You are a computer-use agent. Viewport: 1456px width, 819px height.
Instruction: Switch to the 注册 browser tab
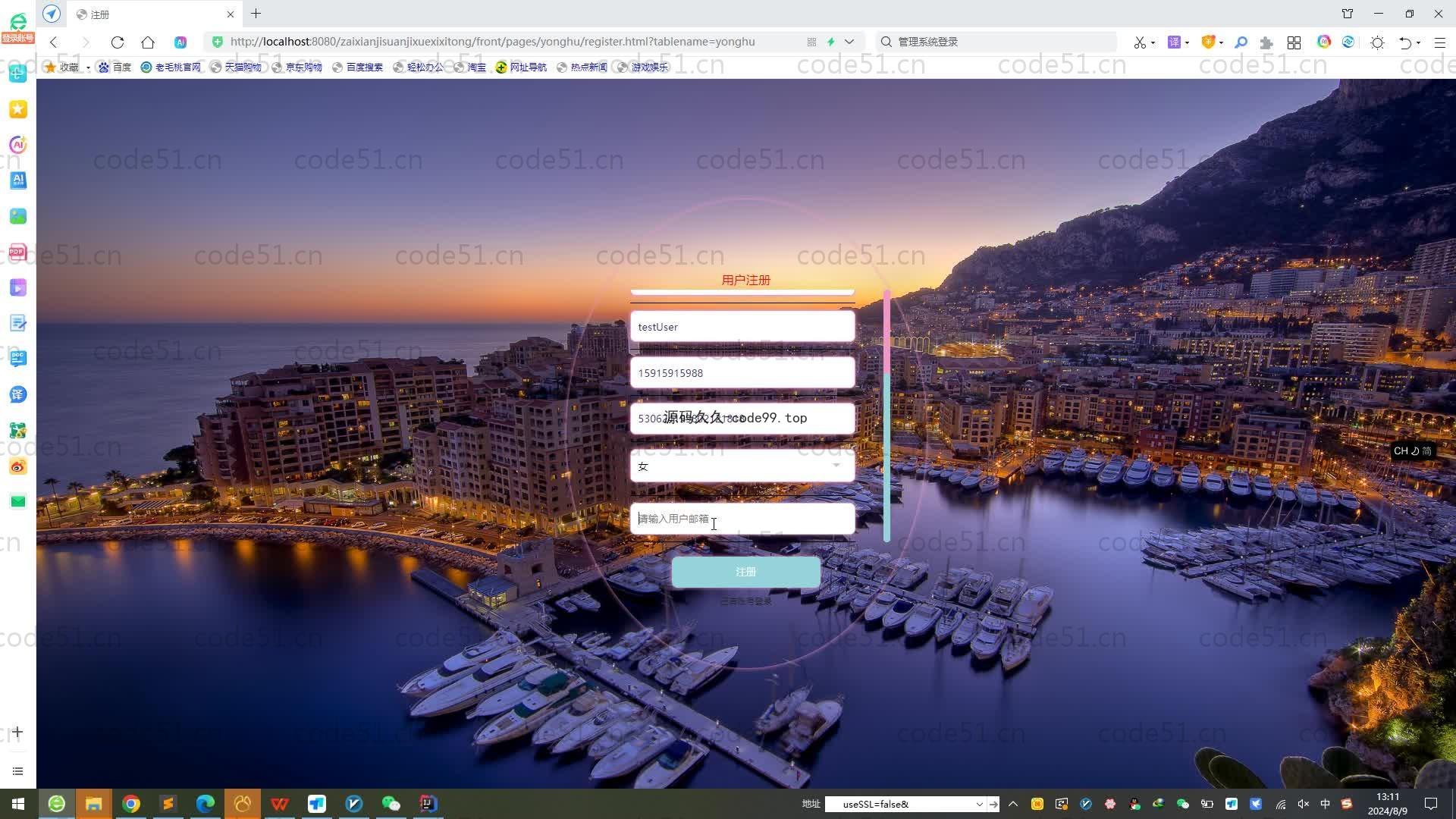[154, 14]
